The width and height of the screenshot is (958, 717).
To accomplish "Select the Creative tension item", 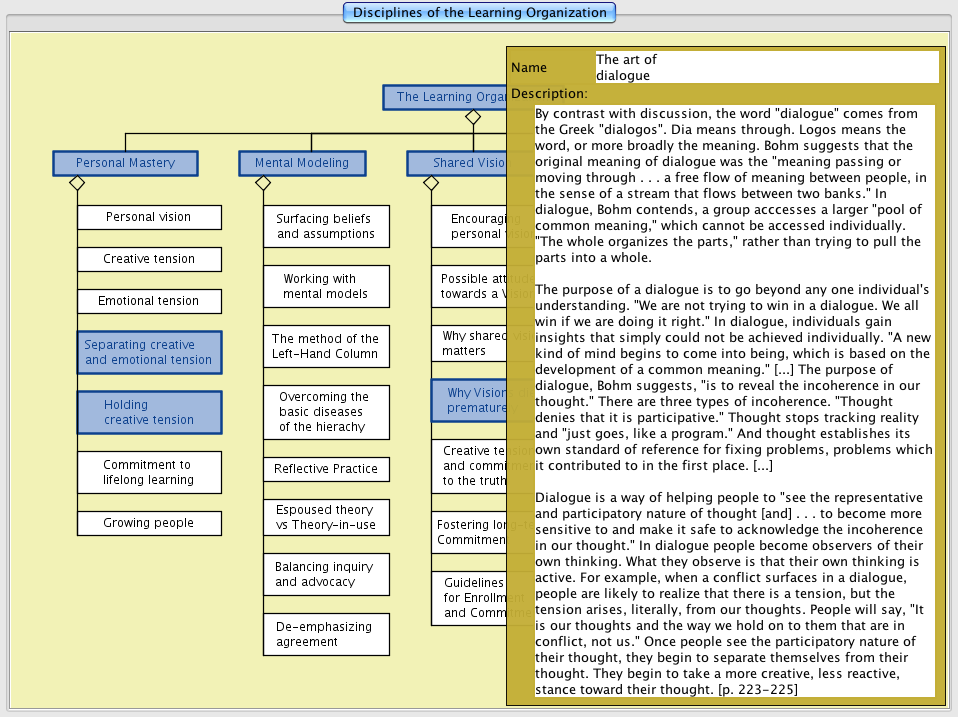I will tap(148, 259).
